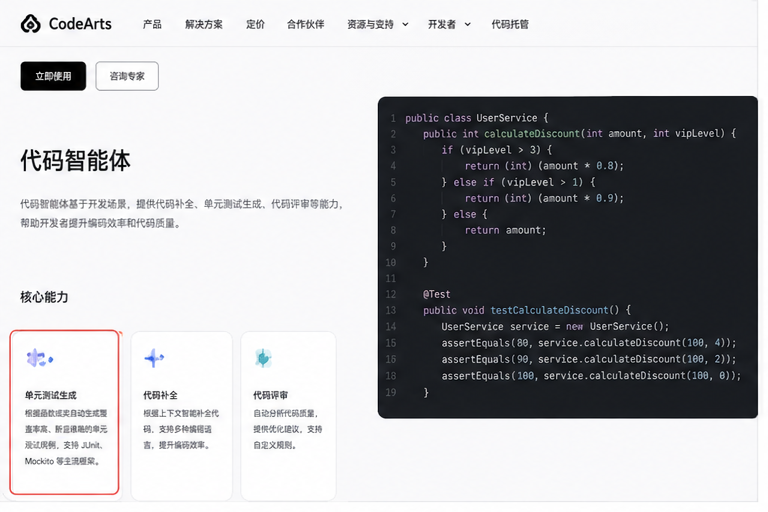Click the 'UserService service = new UserService();' line

point(555,326)
